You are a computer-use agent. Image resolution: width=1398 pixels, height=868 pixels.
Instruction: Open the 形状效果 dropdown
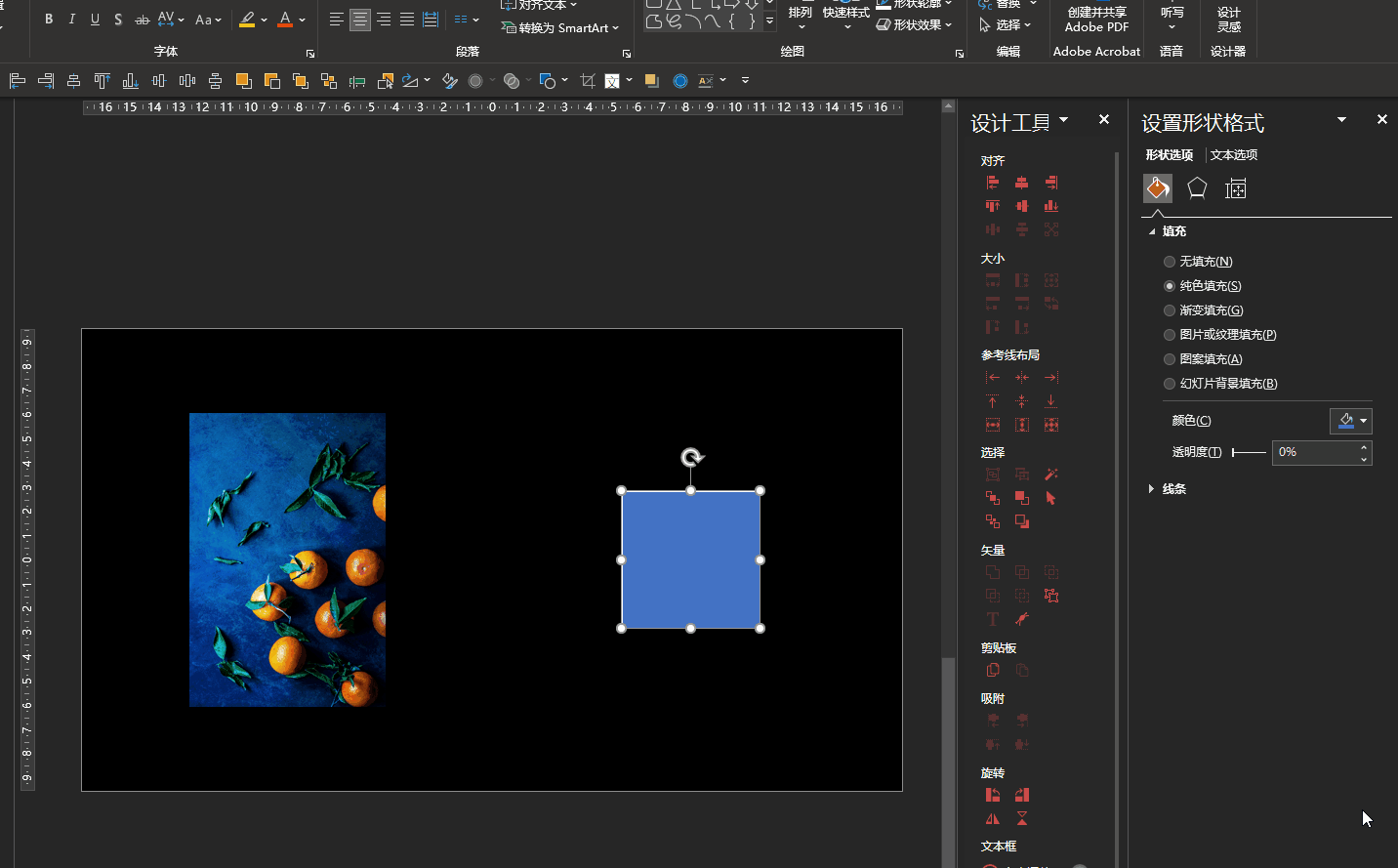[915, 25]
